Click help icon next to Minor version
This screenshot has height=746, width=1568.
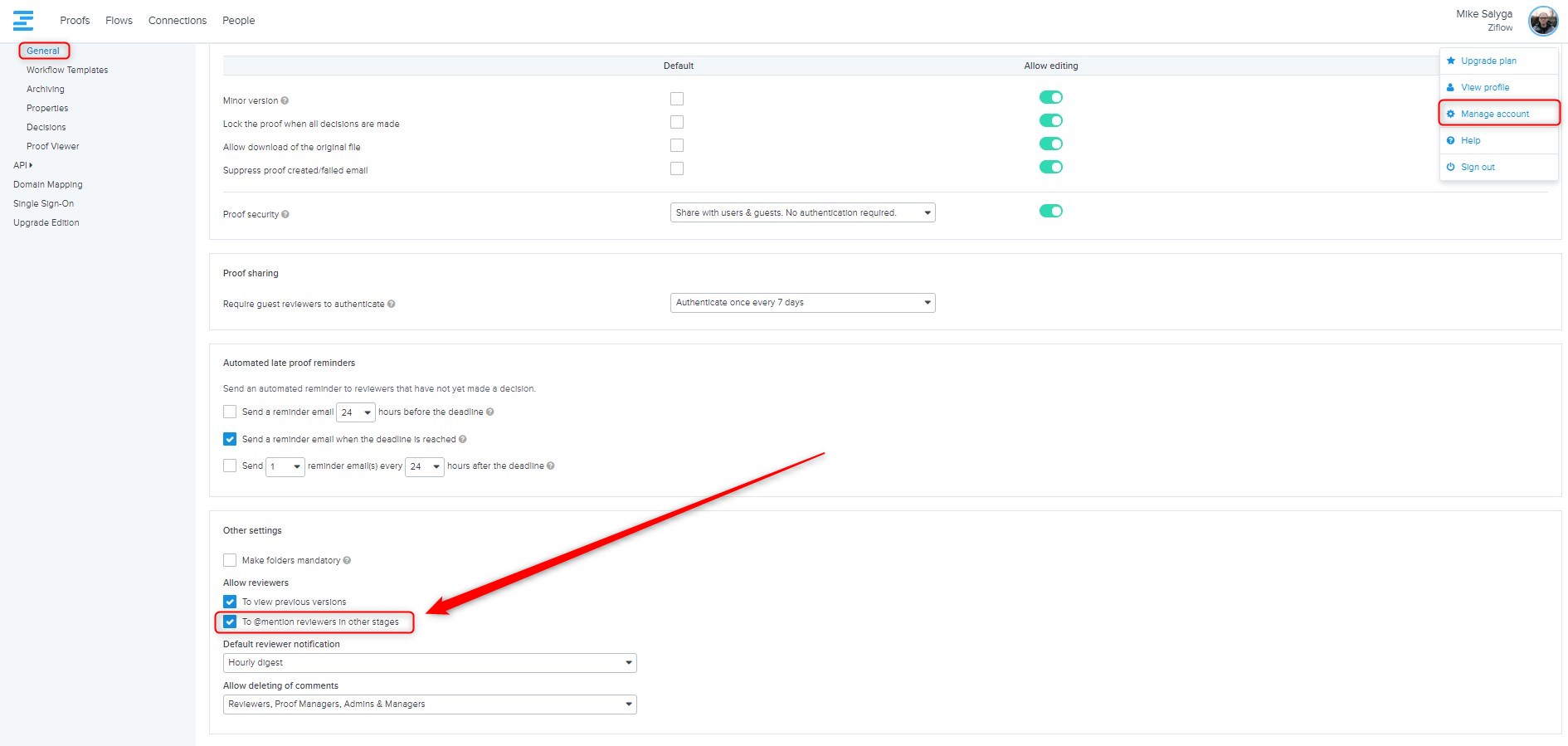coord(285,100)
